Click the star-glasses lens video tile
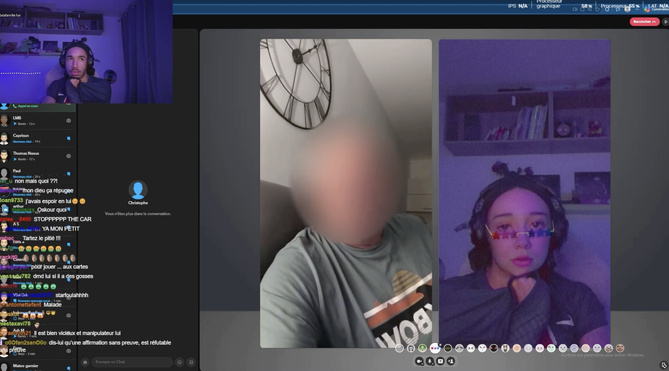 (x=524, y=194)
